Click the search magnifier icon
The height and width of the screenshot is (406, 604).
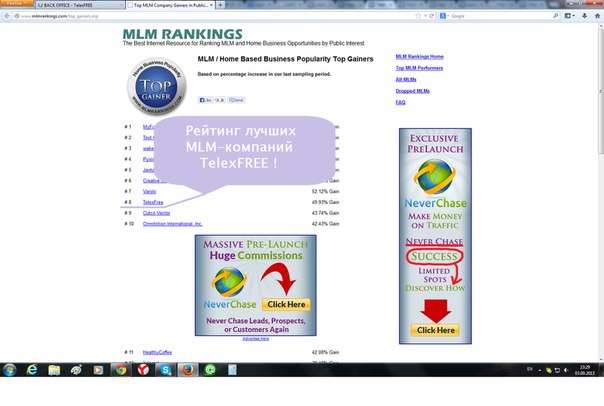555,16
